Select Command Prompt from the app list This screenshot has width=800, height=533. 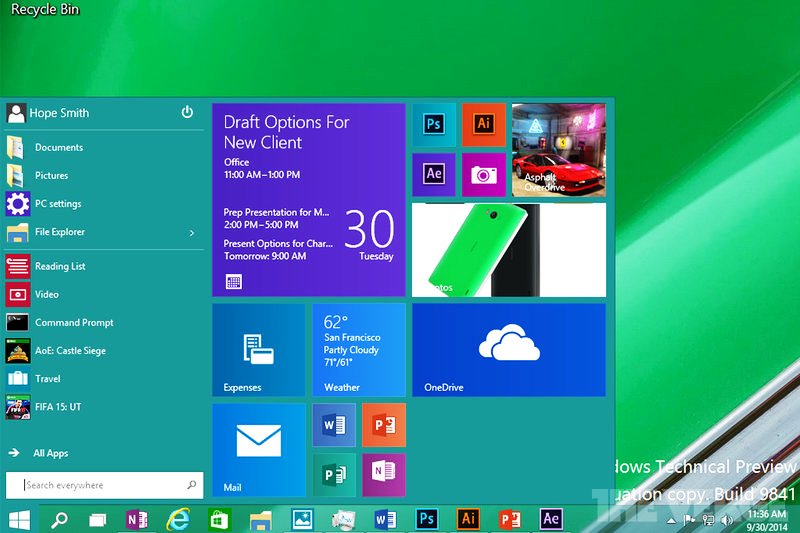click(74, 323)
